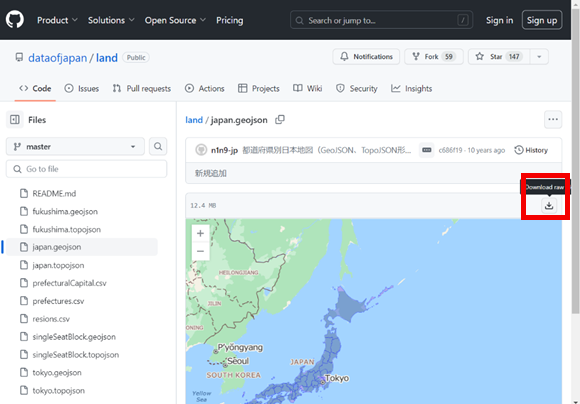Viewport: 580px width, 404px height.
Task: Open the Pricing page
Action: [230, 20]
